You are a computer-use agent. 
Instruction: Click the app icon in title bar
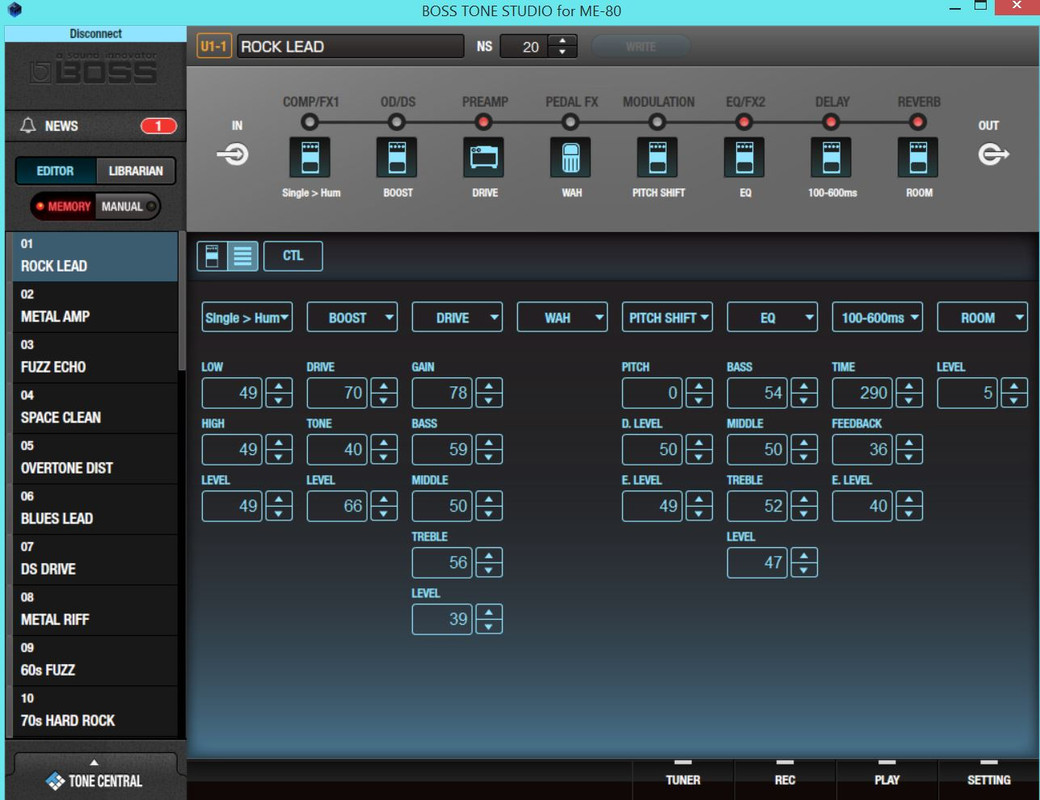(15, 9)
